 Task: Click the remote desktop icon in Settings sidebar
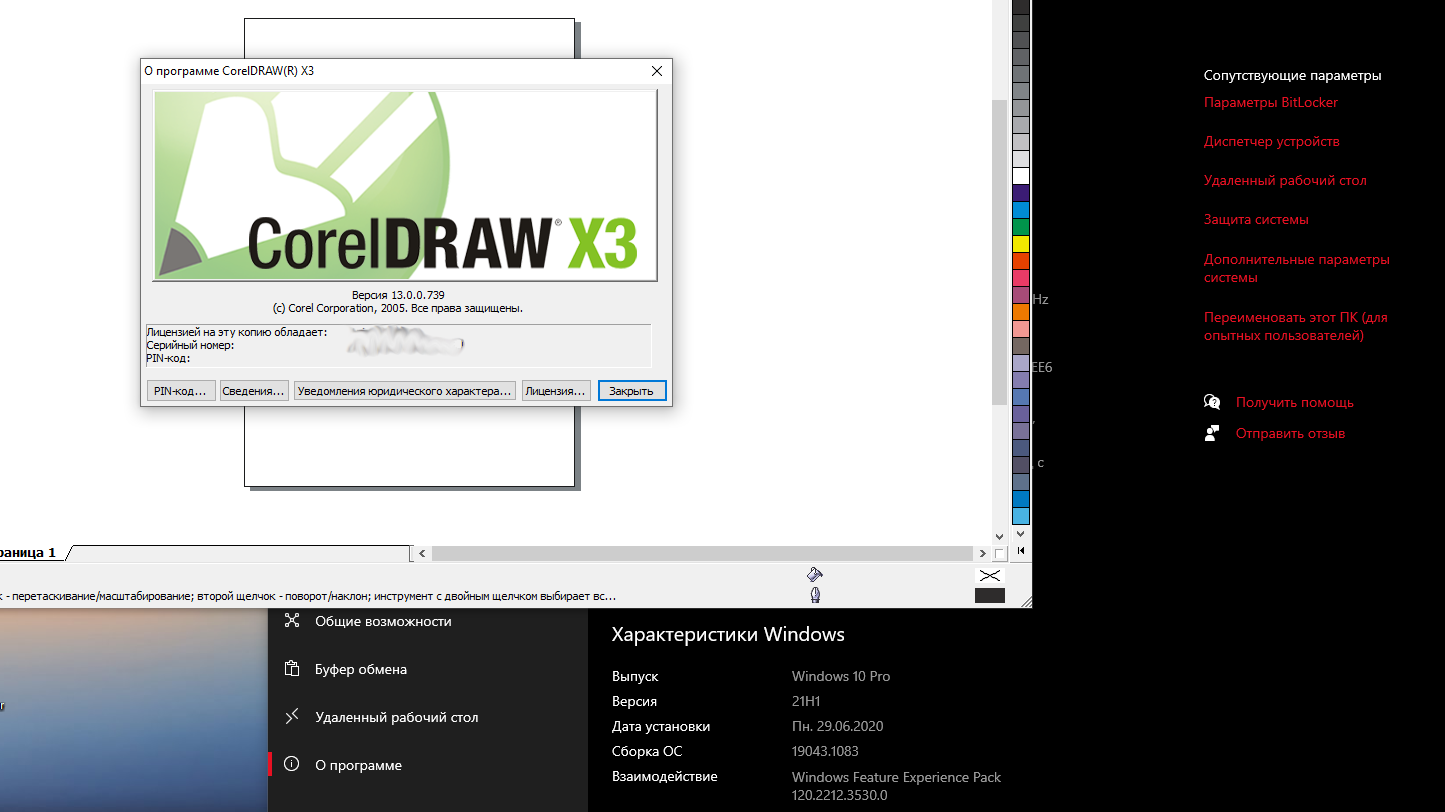pos(292,717)
